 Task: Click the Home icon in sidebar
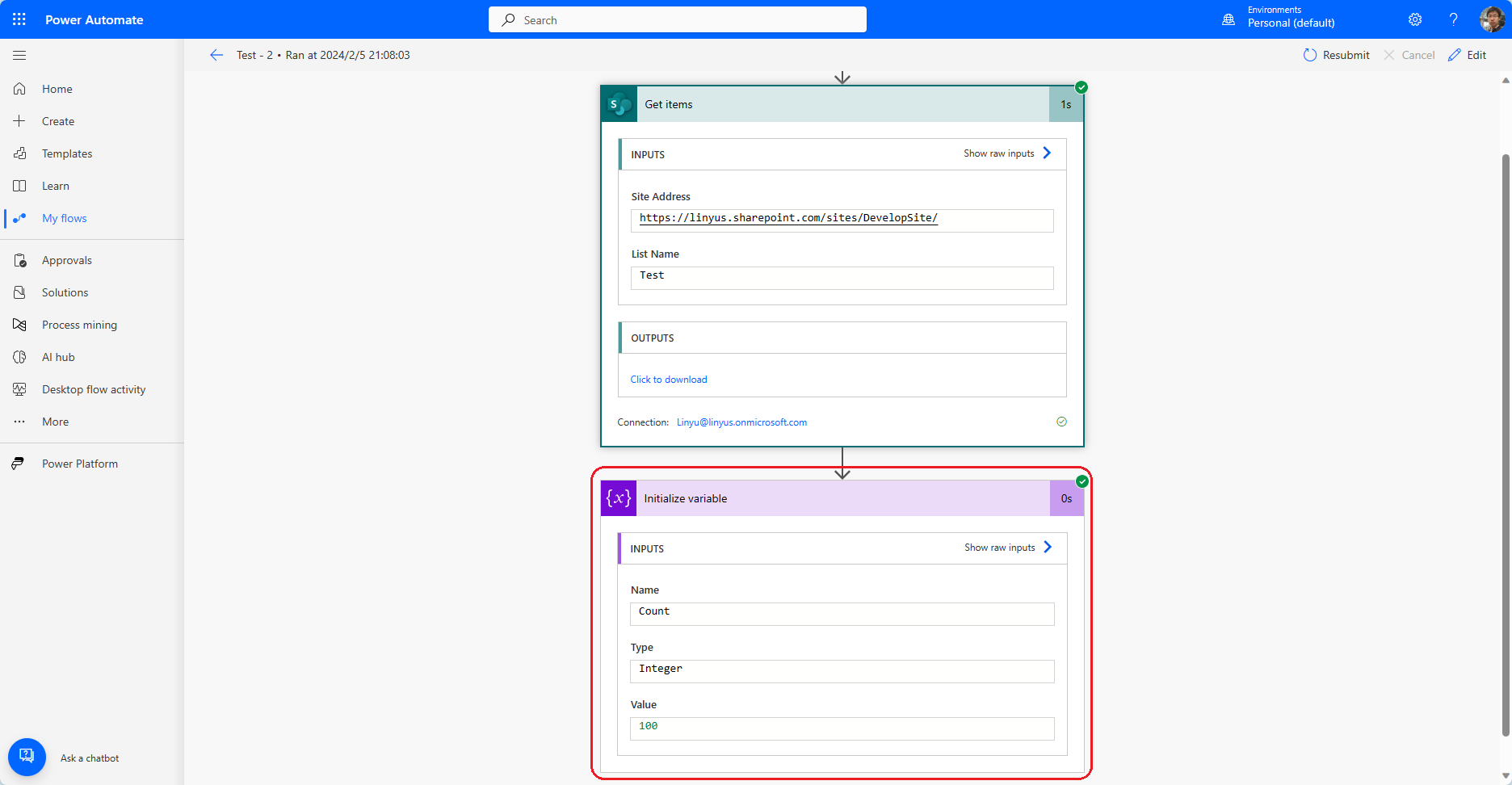(x=19, y=89)
